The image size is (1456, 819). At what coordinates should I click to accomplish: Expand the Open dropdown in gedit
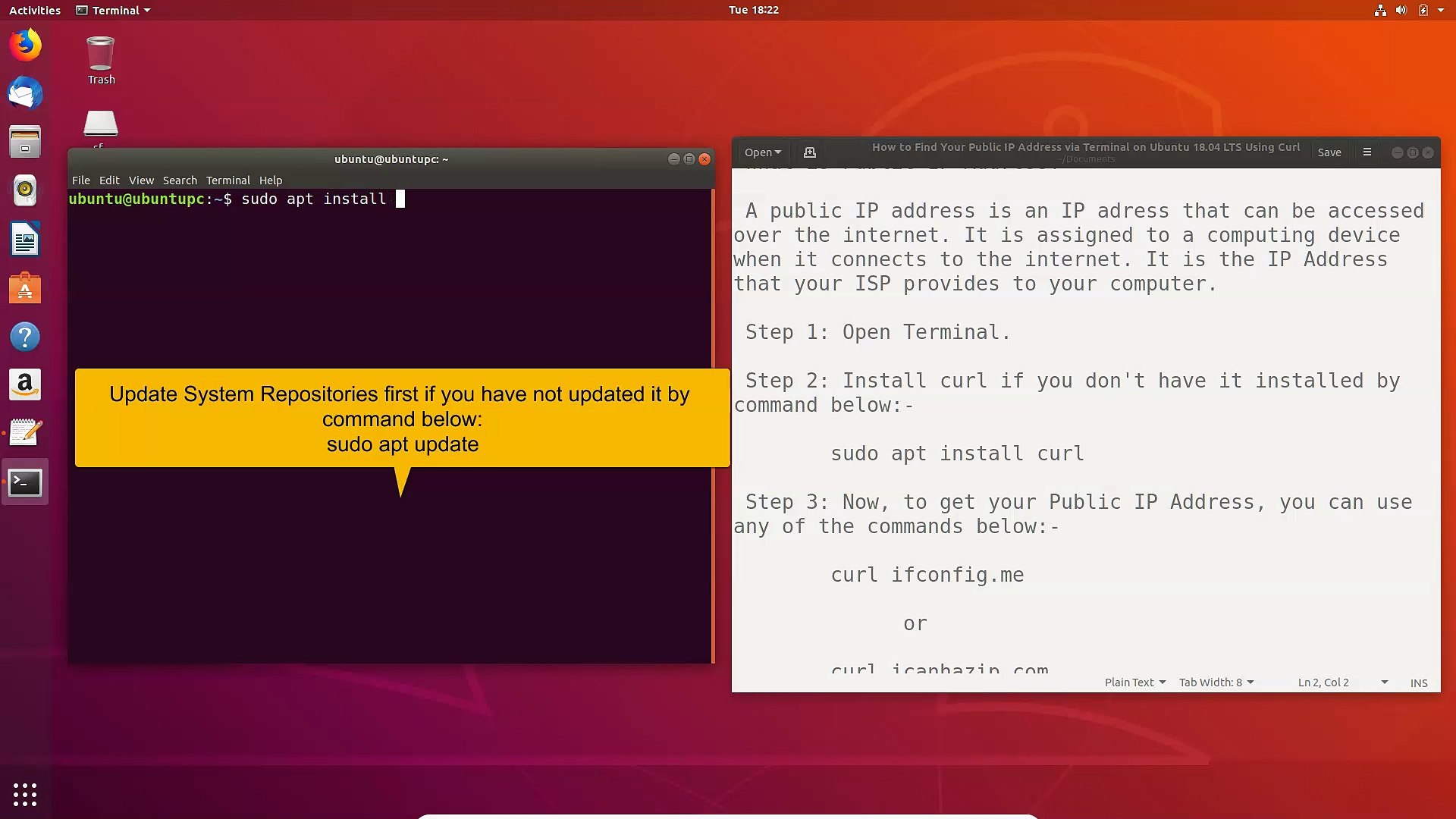click(762, 152)
